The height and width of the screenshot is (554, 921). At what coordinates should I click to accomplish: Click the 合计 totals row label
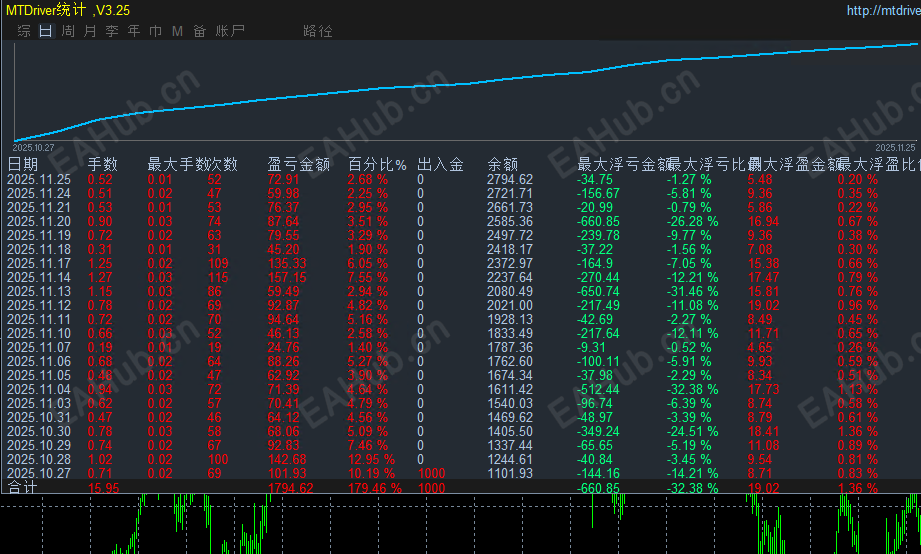(x=22, y=488)
